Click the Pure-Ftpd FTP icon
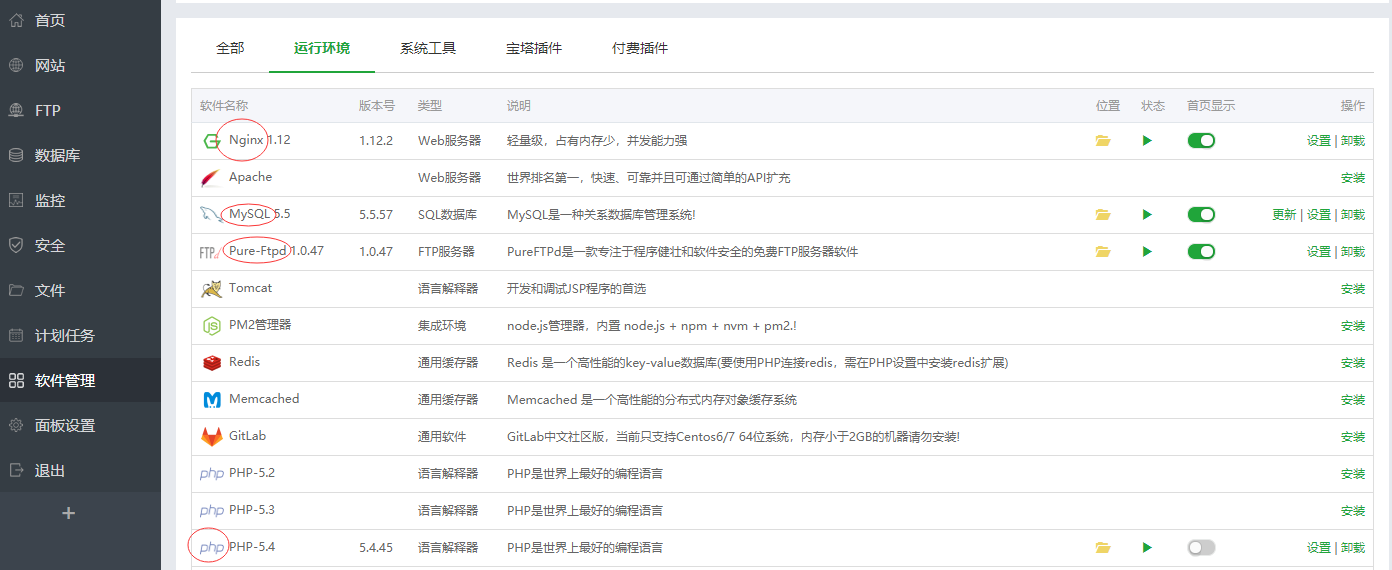1392x570 pixels. (211, 252)
